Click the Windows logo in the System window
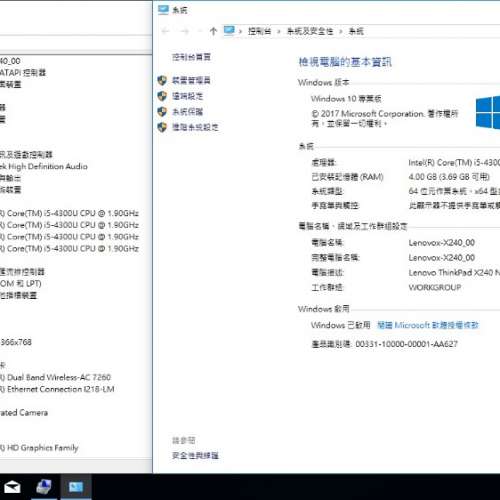500x500 pixels. tap(488, 113)
